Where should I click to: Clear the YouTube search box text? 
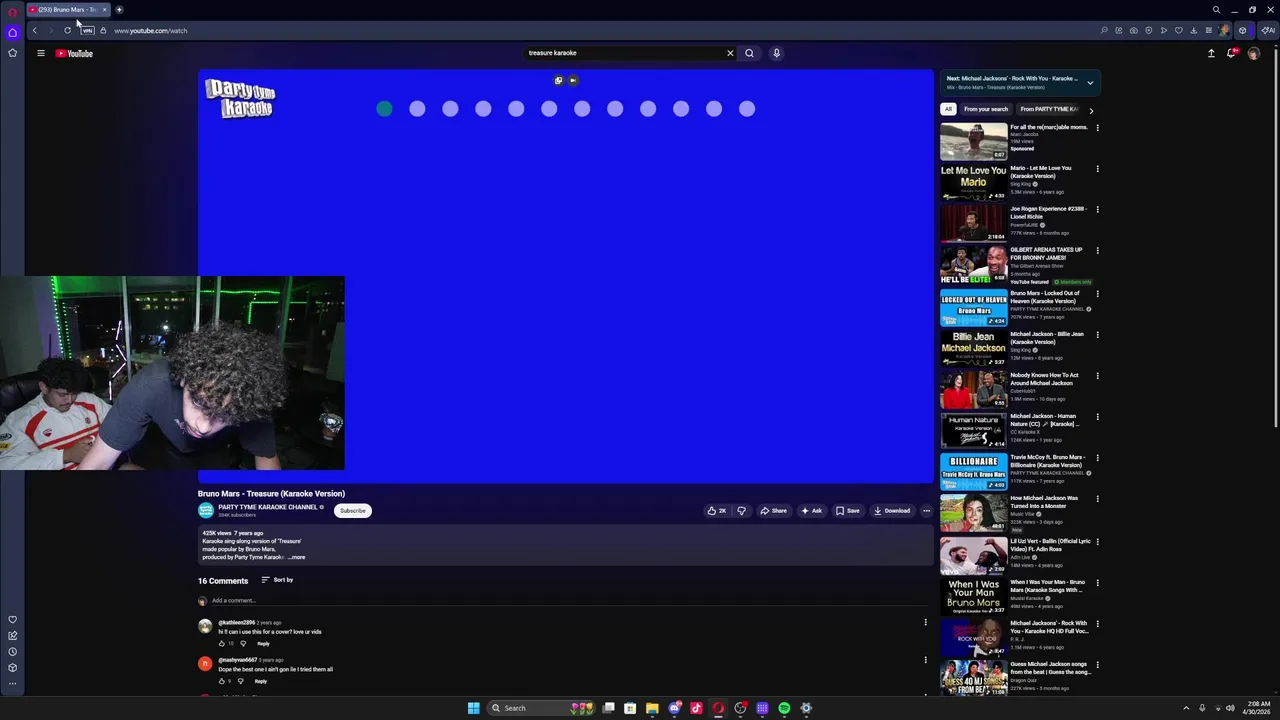(730, 53)
